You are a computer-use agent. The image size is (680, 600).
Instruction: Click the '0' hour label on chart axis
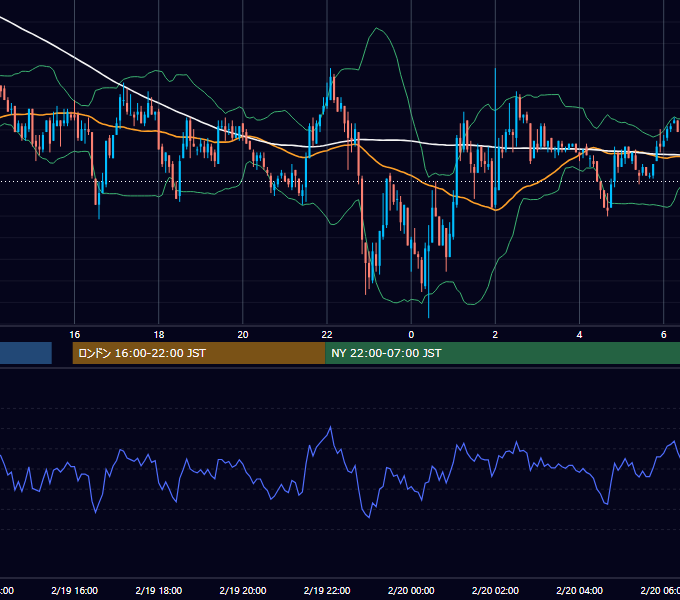[411, 334]
